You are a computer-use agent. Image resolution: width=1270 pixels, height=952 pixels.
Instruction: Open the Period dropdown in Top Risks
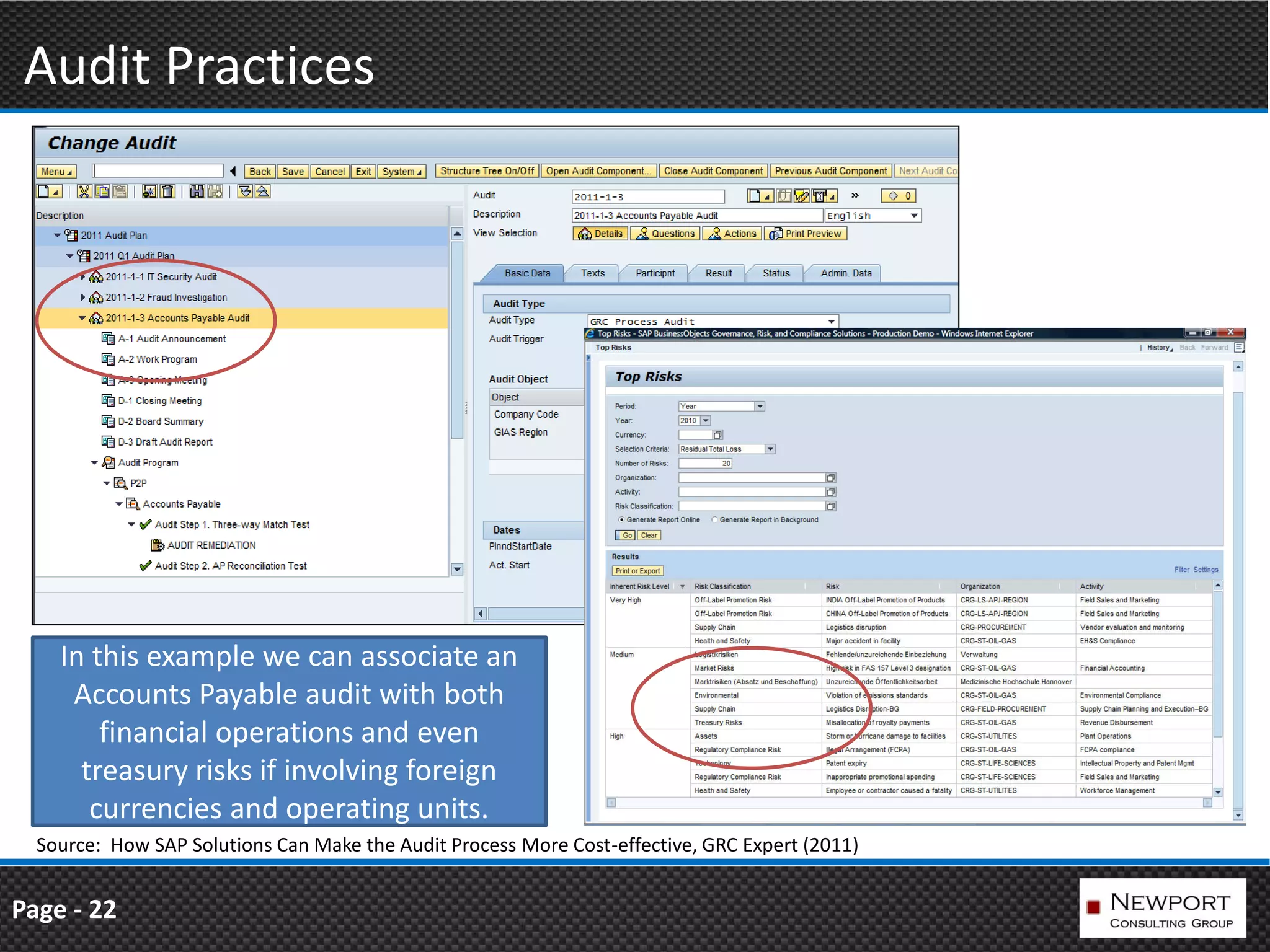(760, 407)
